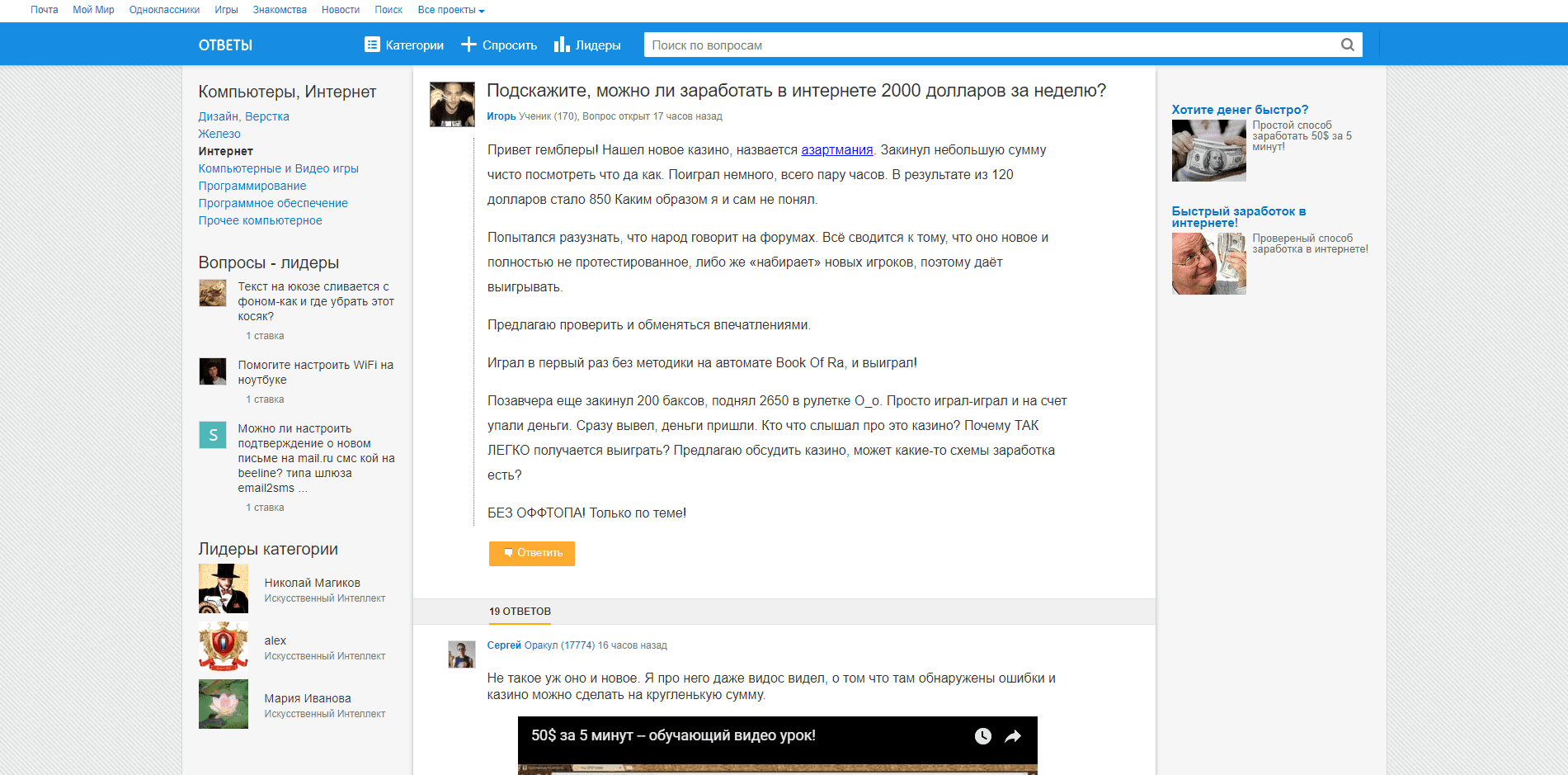1568x775 pixels.
Task: Click the orange Ответить button
Action: [x=531, y=553]
